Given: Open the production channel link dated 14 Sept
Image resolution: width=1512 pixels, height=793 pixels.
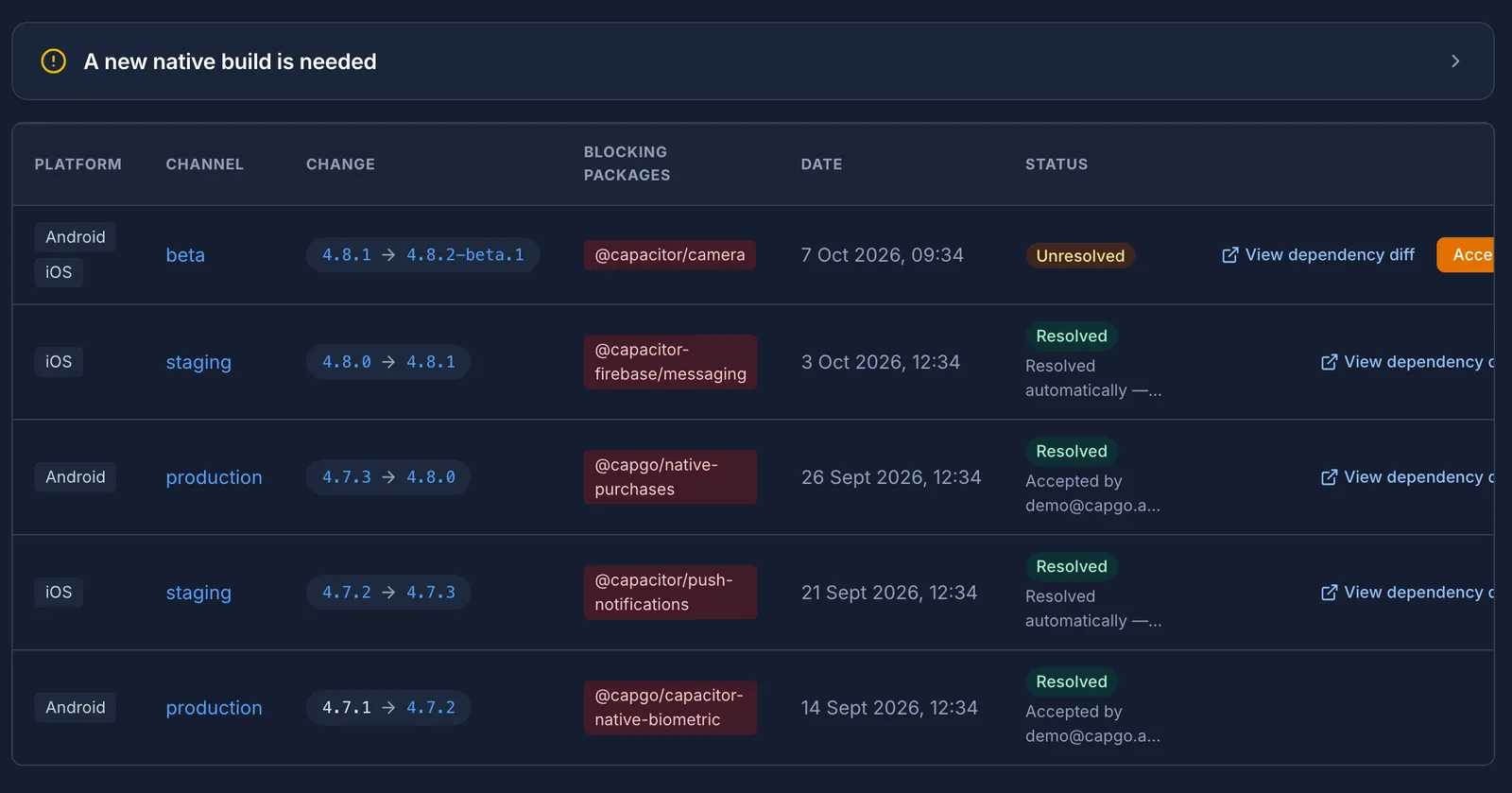Looking at the screenshot, I should click(x=214, y=708).
